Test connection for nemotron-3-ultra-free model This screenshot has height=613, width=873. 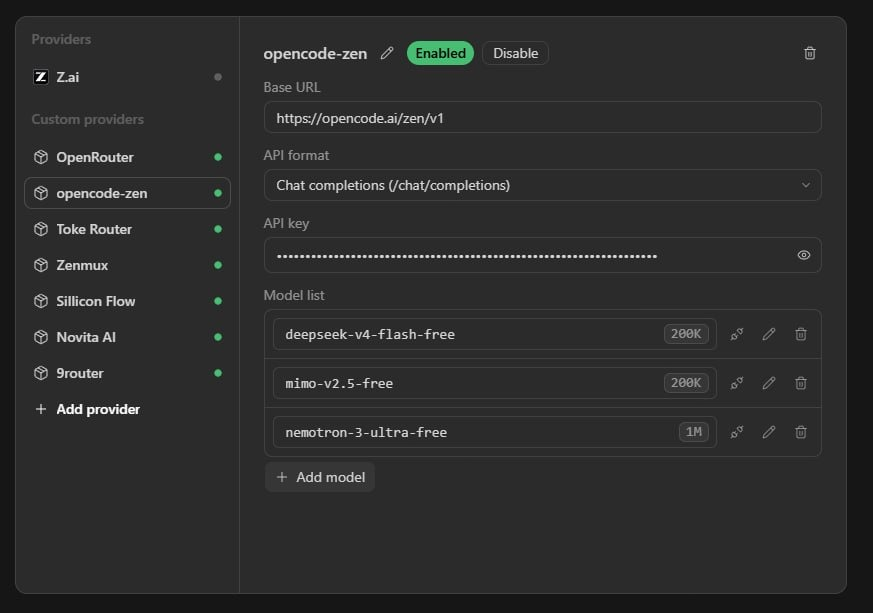(x=737, y=432)
